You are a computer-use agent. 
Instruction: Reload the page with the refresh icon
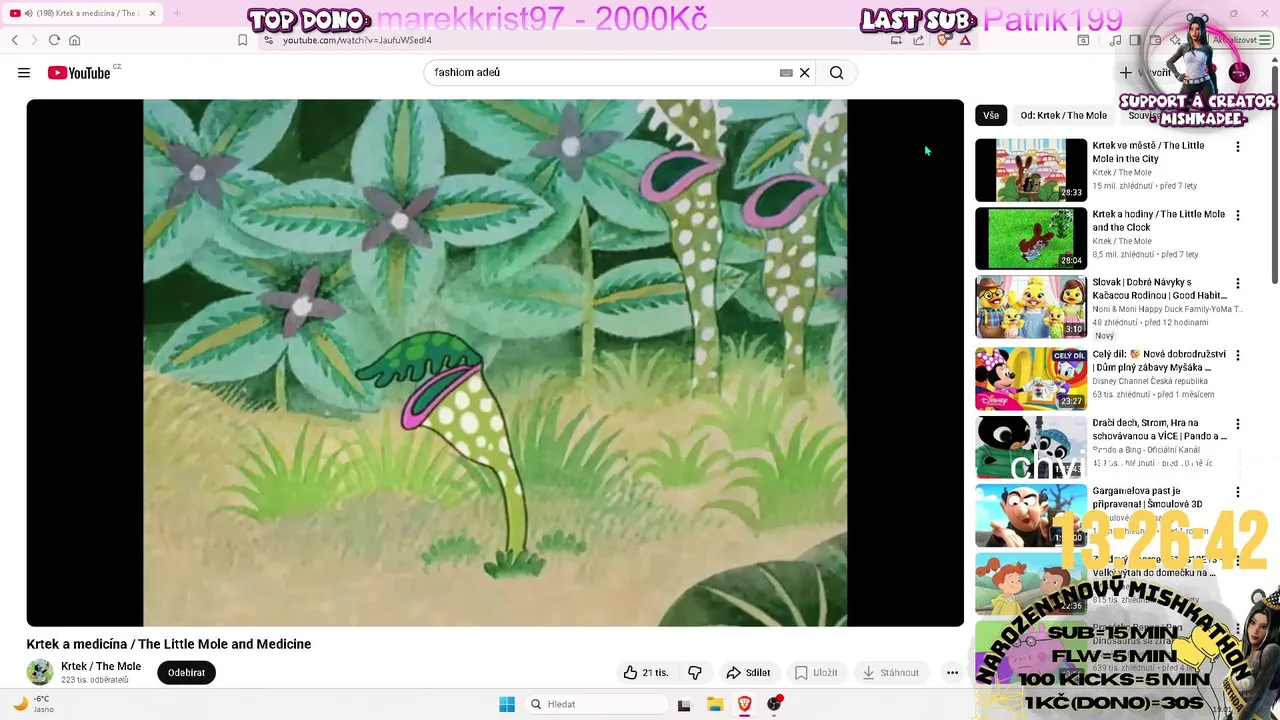[x=54, y=40]
